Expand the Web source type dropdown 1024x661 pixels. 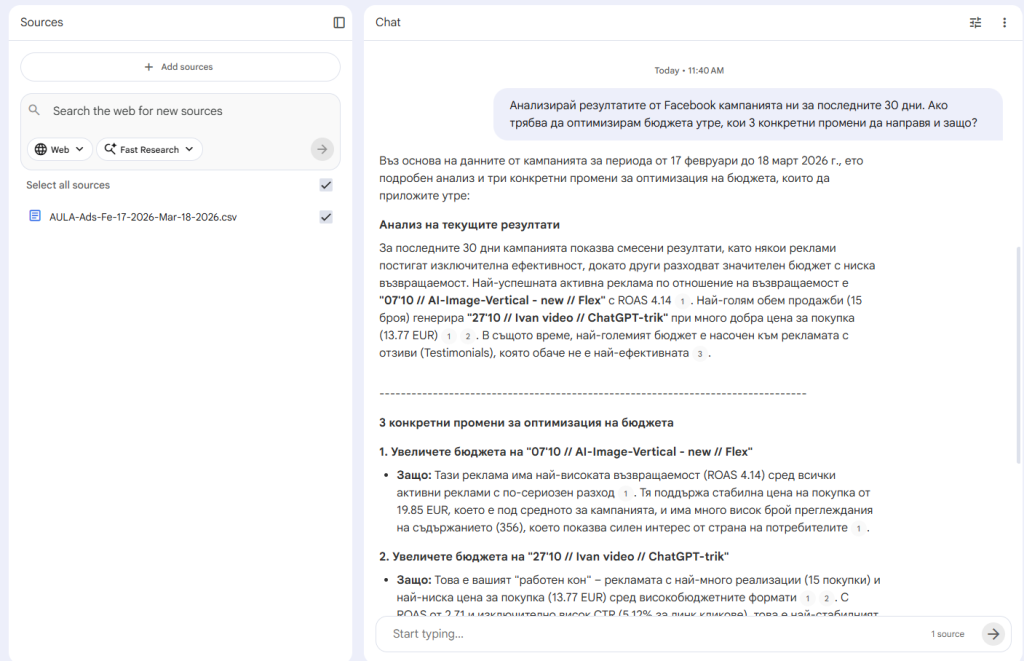point(60,149)
